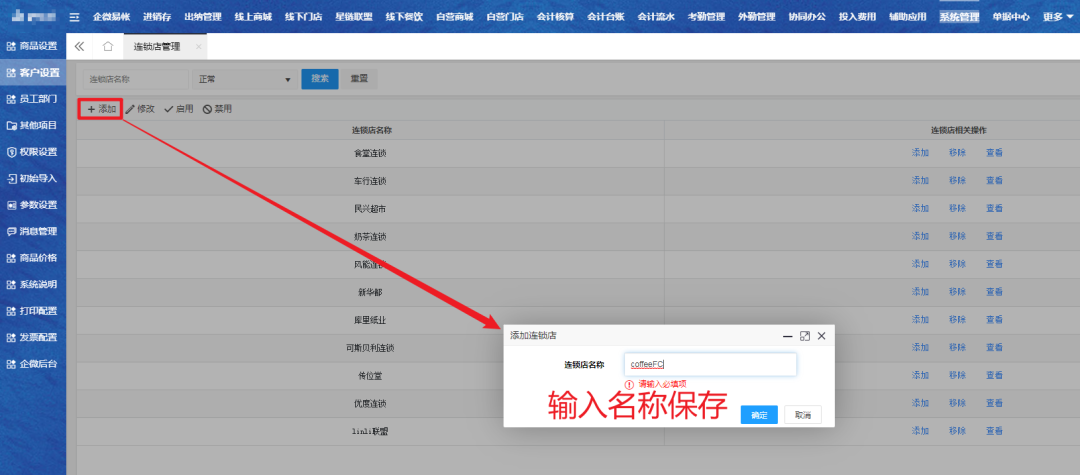The height and width of the screenshot is (475, 1080).
Task: Click the 启用 checkmark enable icon
Action: click(169, 109)
